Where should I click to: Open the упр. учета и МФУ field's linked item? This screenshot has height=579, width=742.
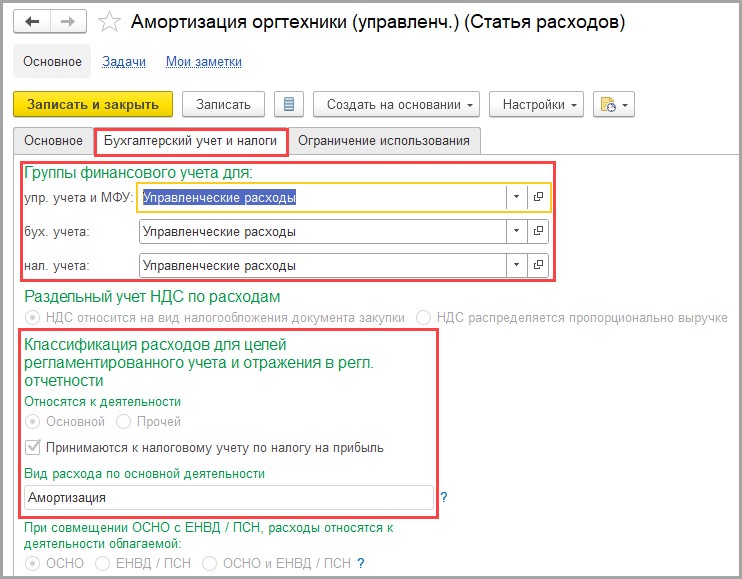[538, 197]
